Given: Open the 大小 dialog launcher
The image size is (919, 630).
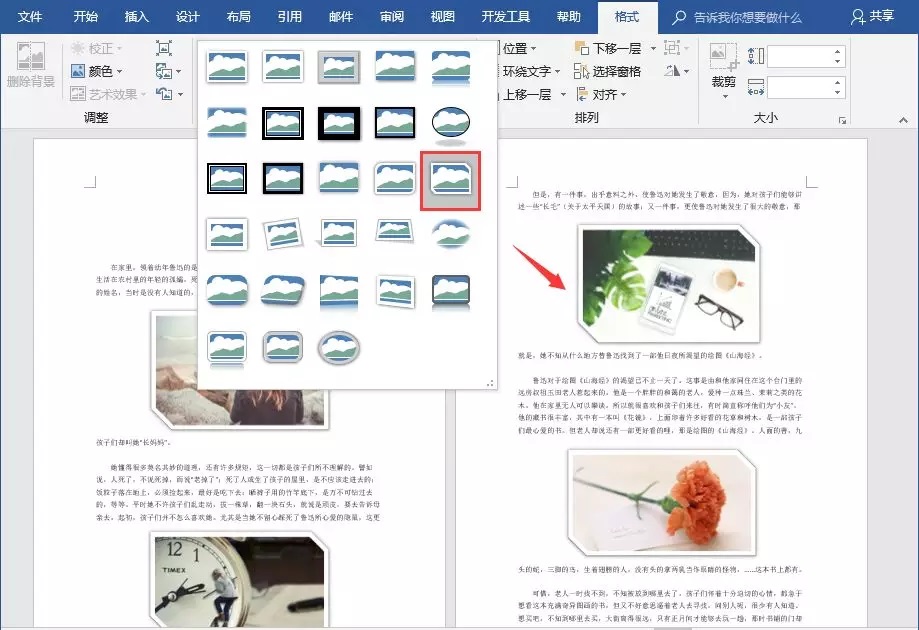Looking at the screenshot, I should (x=842, y=120).
